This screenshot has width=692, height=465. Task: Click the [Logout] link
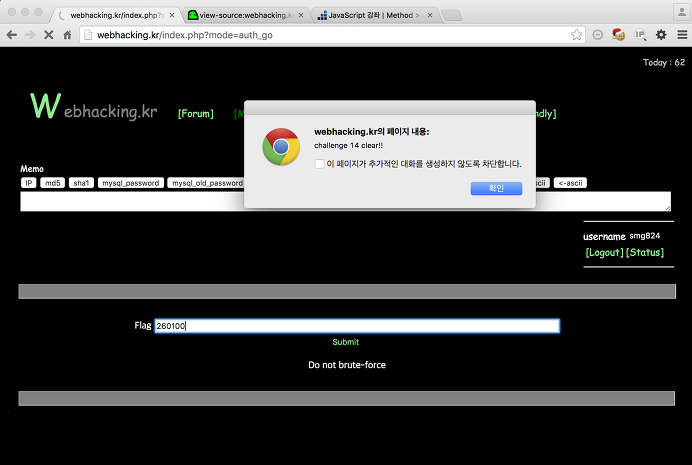(604, 253)
